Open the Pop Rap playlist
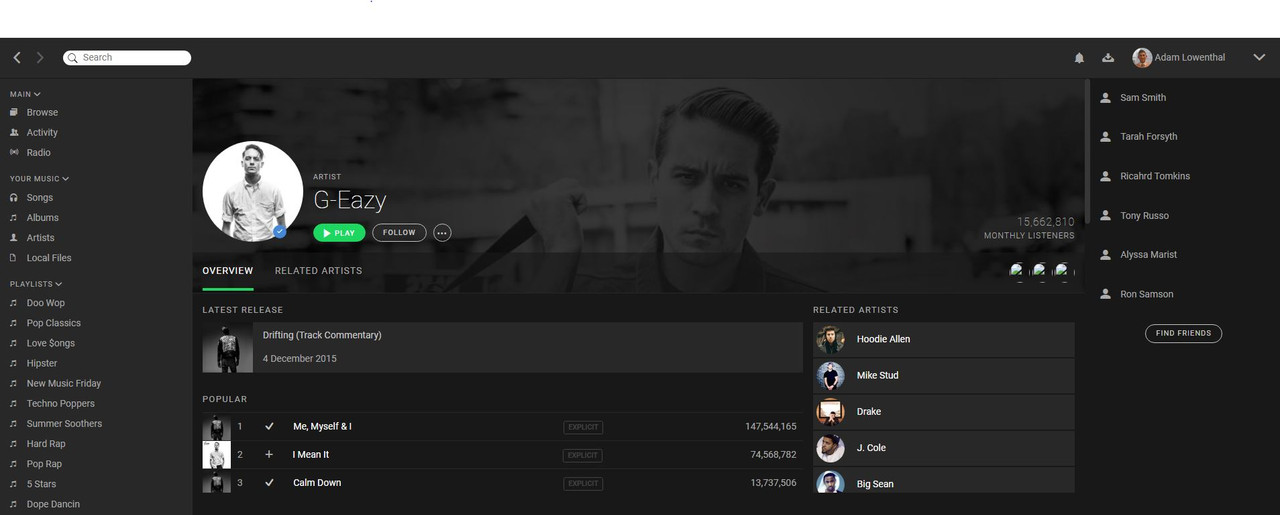Screen dimensions: 1280x515 pyautogui.click(x=44, y=464)
